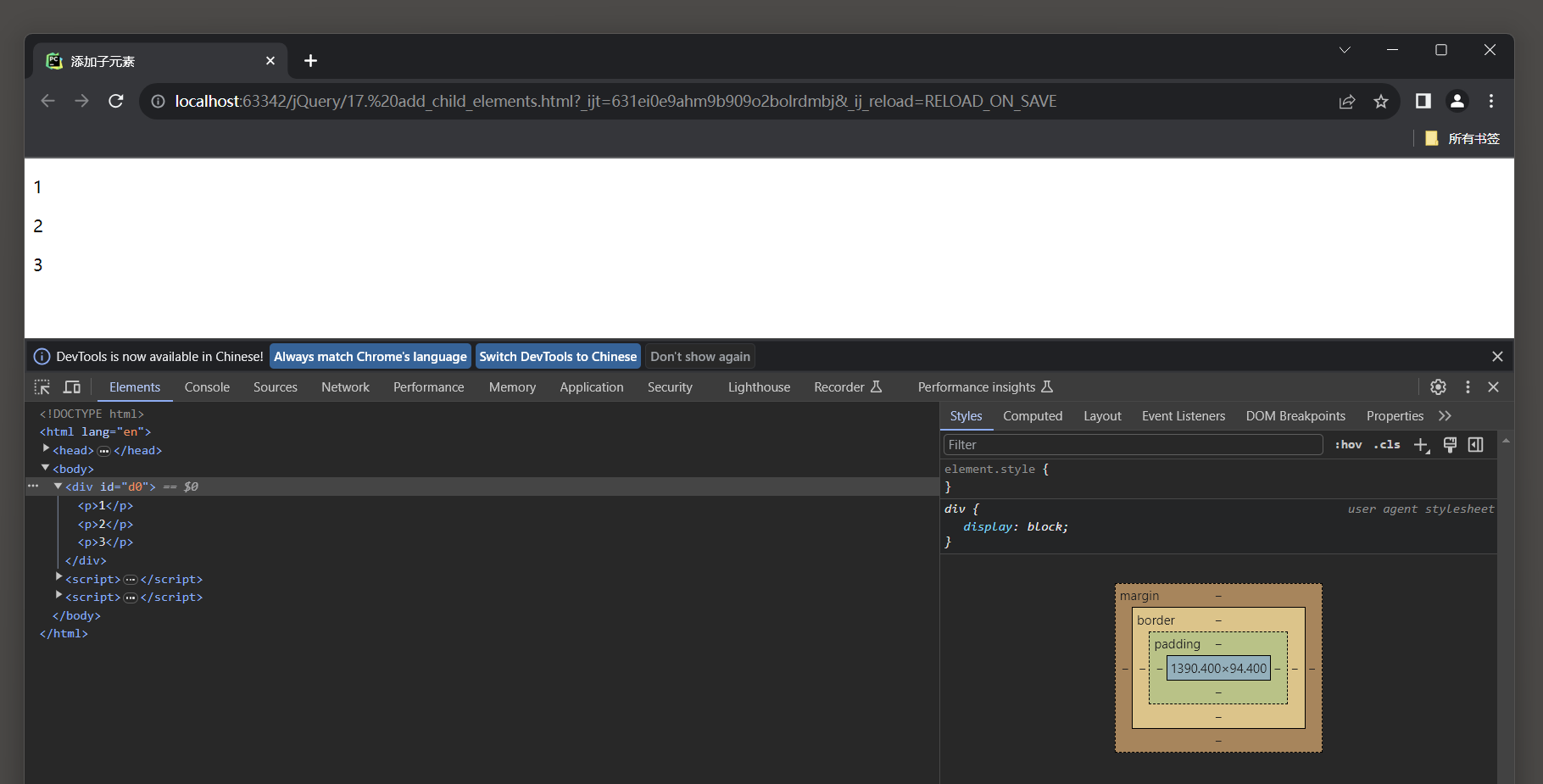Expand the first script element

click(58, 576)
